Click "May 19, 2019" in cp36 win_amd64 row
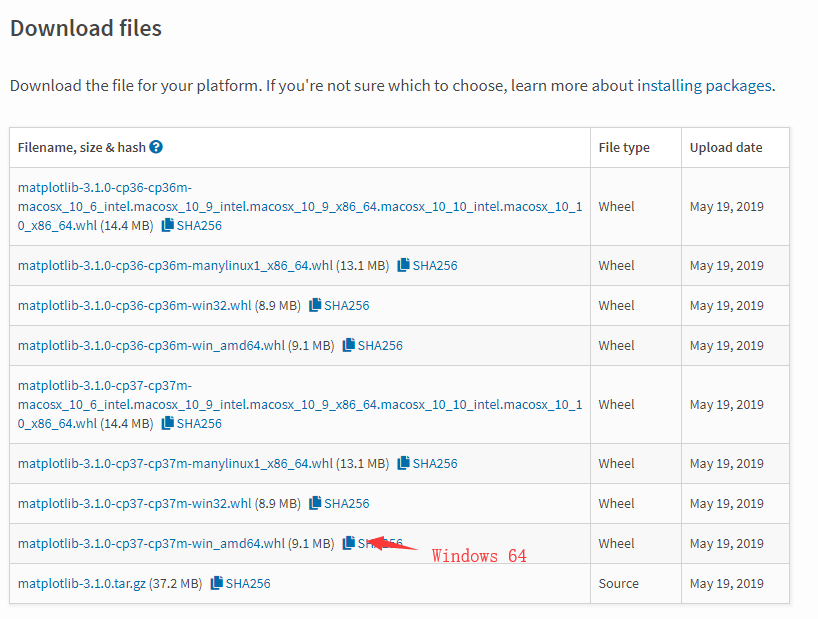Image resolution: width=818 pixels, height=619 pixels. [x=727, y=345]
